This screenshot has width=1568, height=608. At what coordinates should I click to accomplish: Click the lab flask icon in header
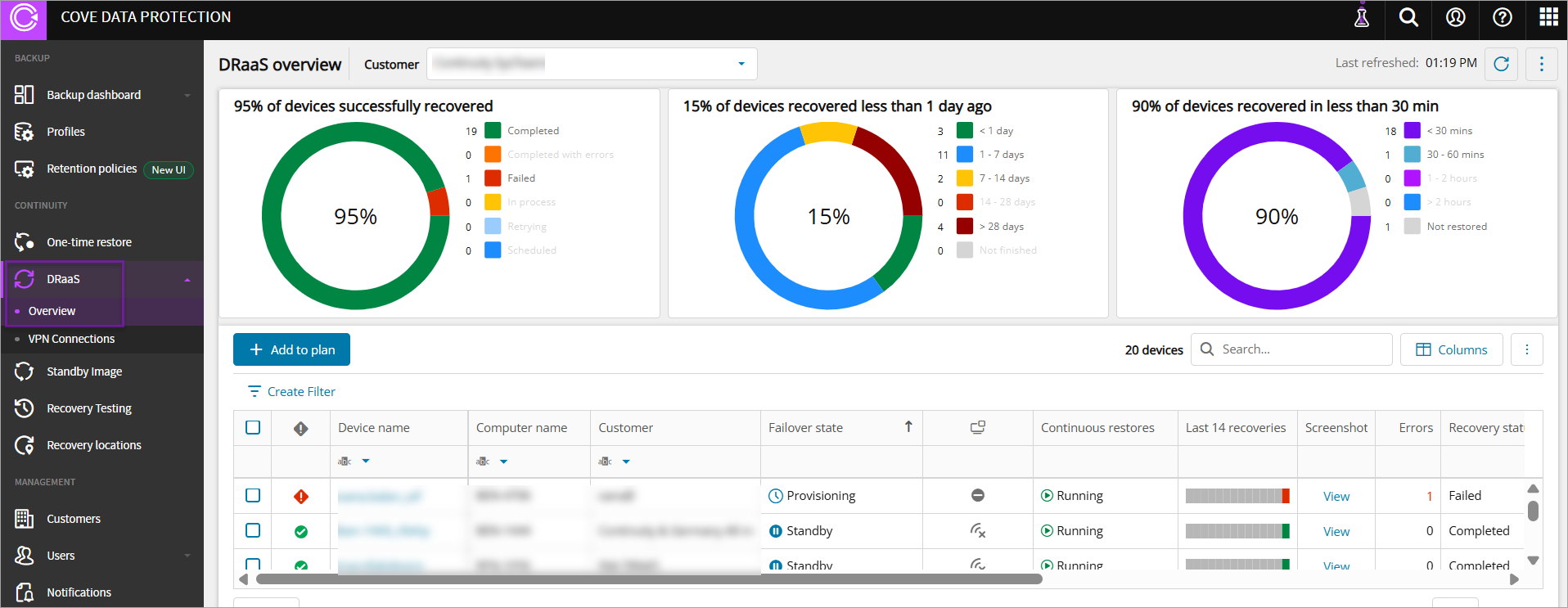1362,17
